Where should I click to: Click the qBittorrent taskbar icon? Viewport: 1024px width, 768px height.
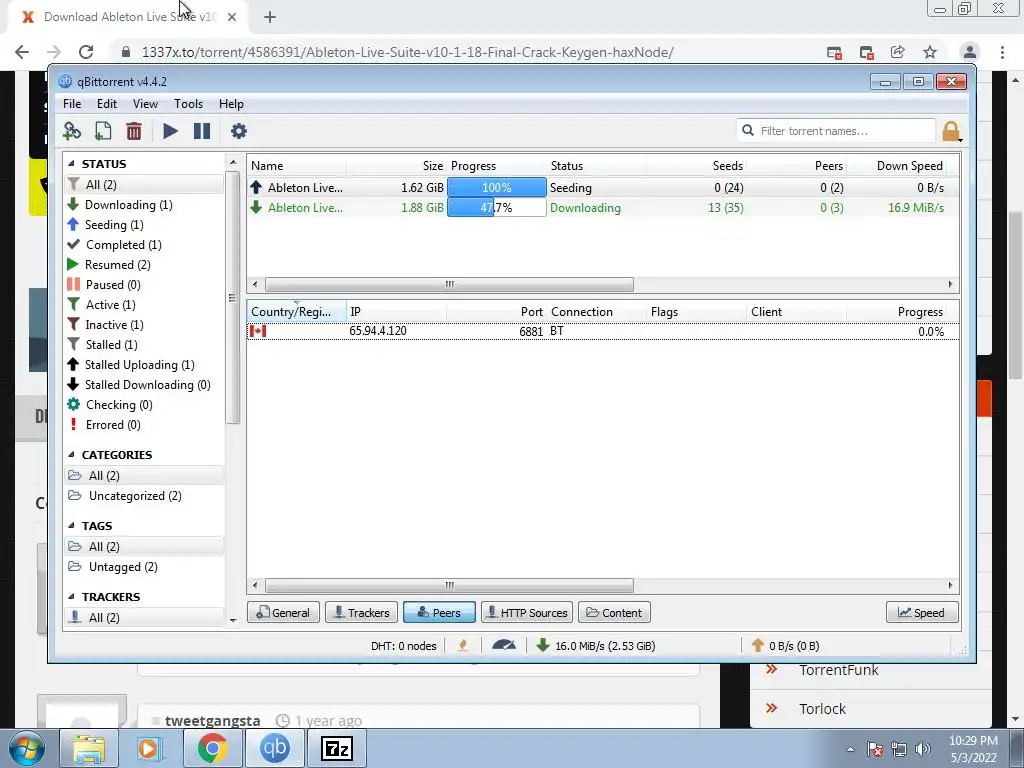coord(274,748)
